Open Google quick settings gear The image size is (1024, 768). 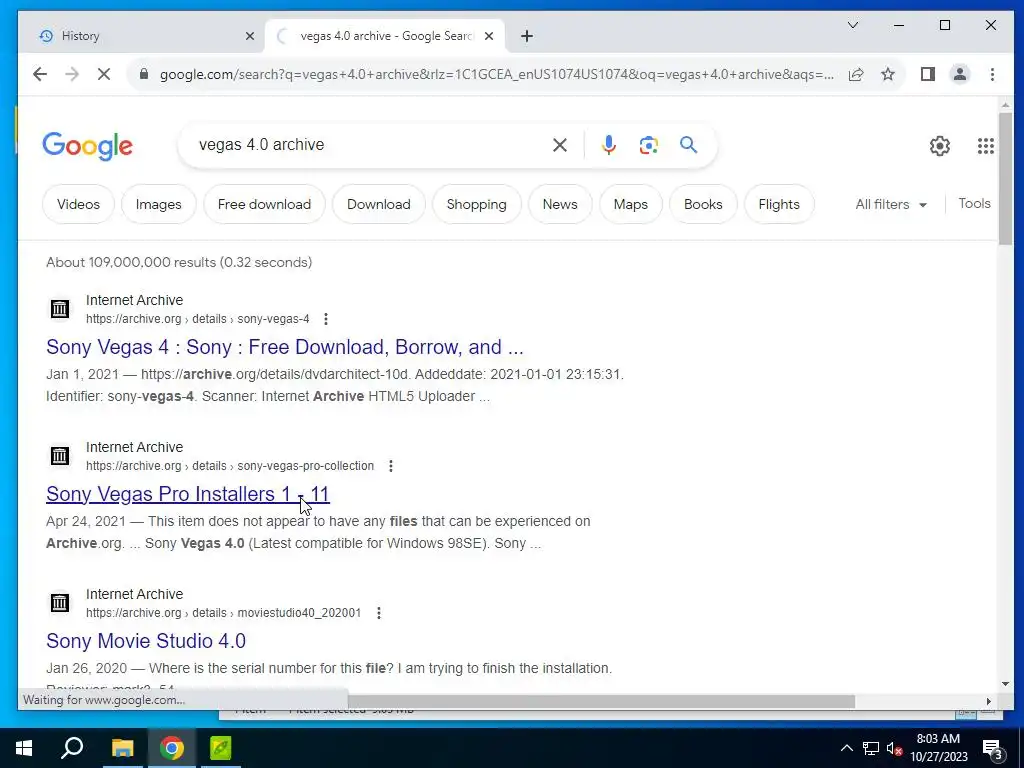tap(940, 146)
